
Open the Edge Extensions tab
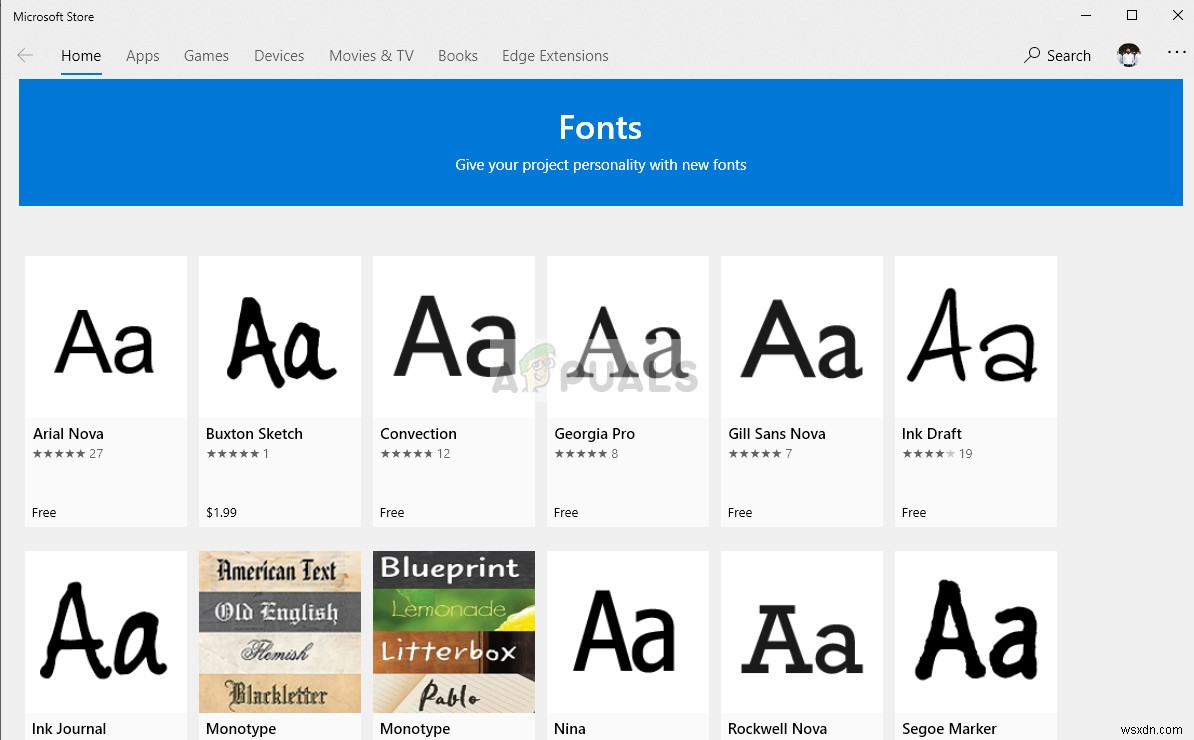[555, 56]
